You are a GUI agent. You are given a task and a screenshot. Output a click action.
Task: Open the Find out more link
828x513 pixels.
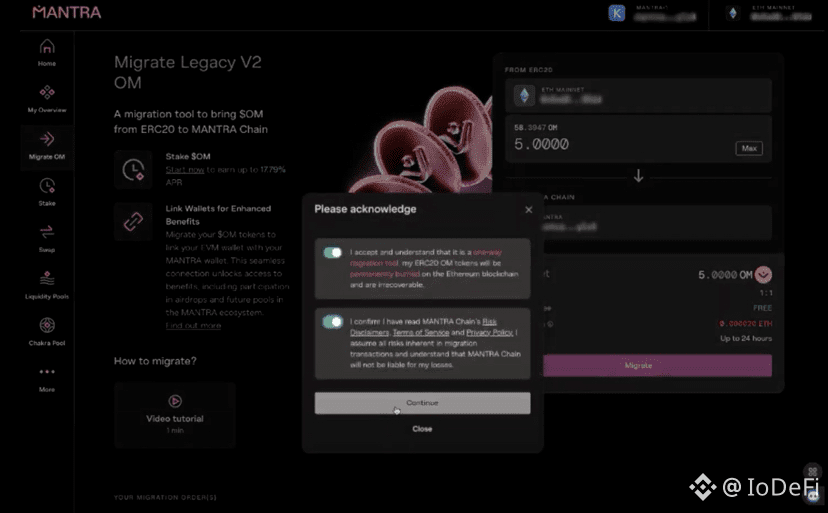coord(193,325)
